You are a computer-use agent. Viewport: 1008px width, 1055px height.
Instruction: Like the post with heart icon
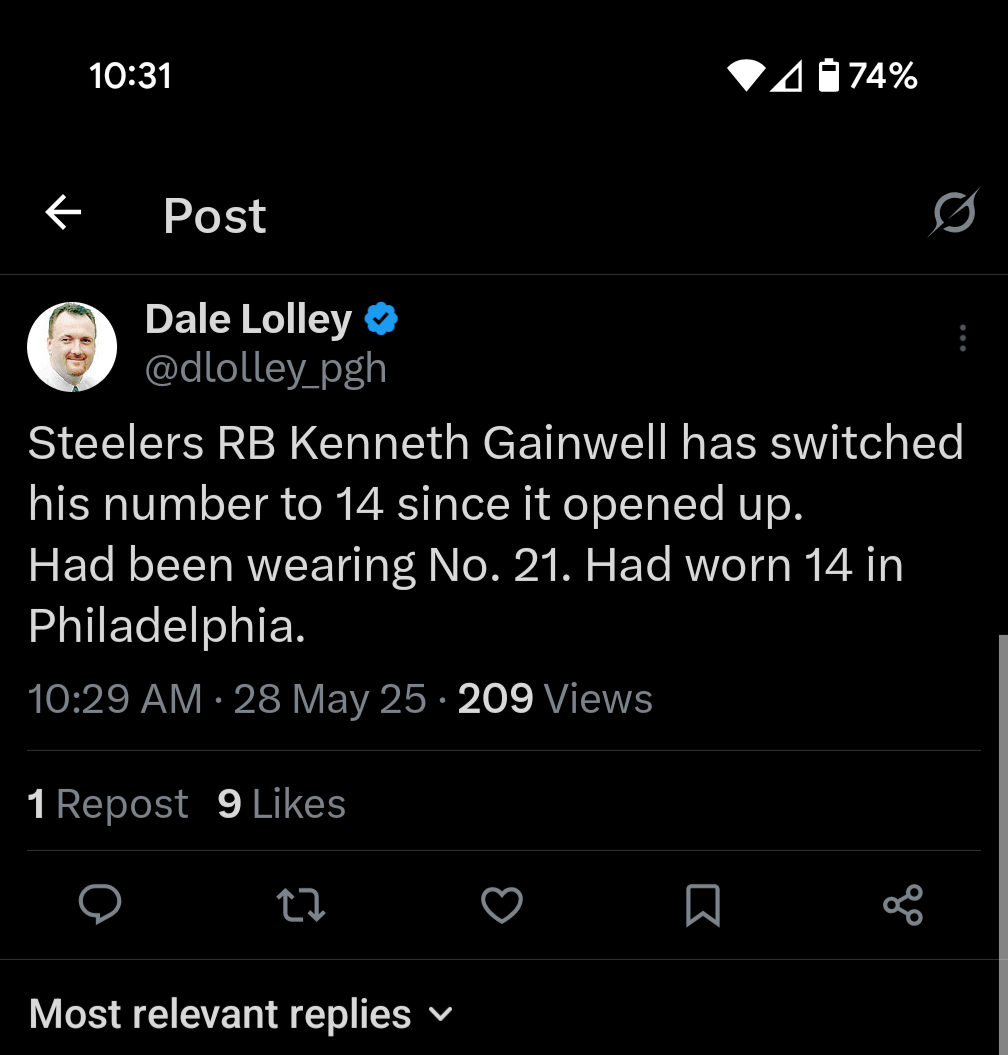click(502, 905)
